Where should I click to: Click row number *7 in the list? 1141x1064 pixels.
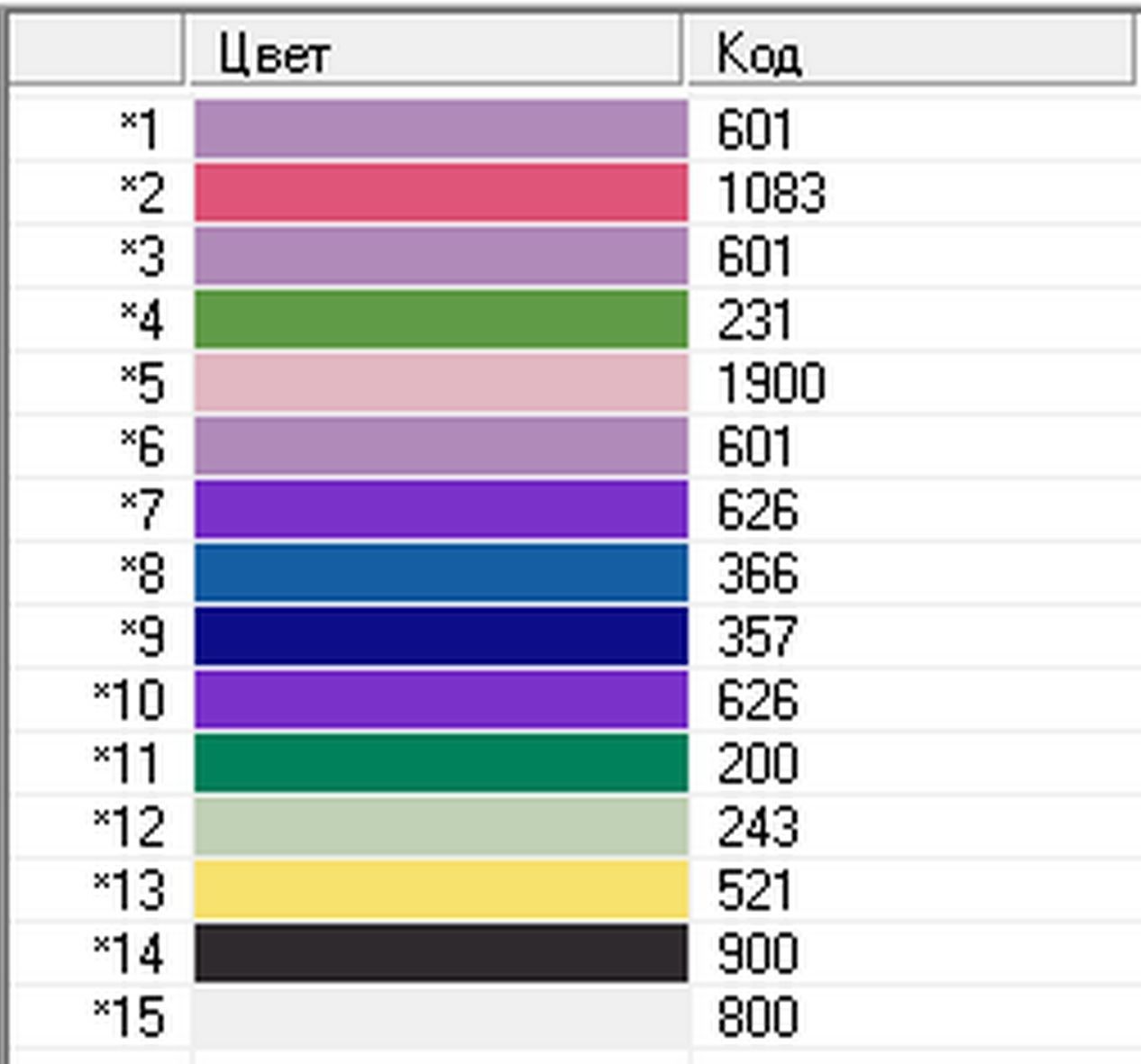pos(141,510)
